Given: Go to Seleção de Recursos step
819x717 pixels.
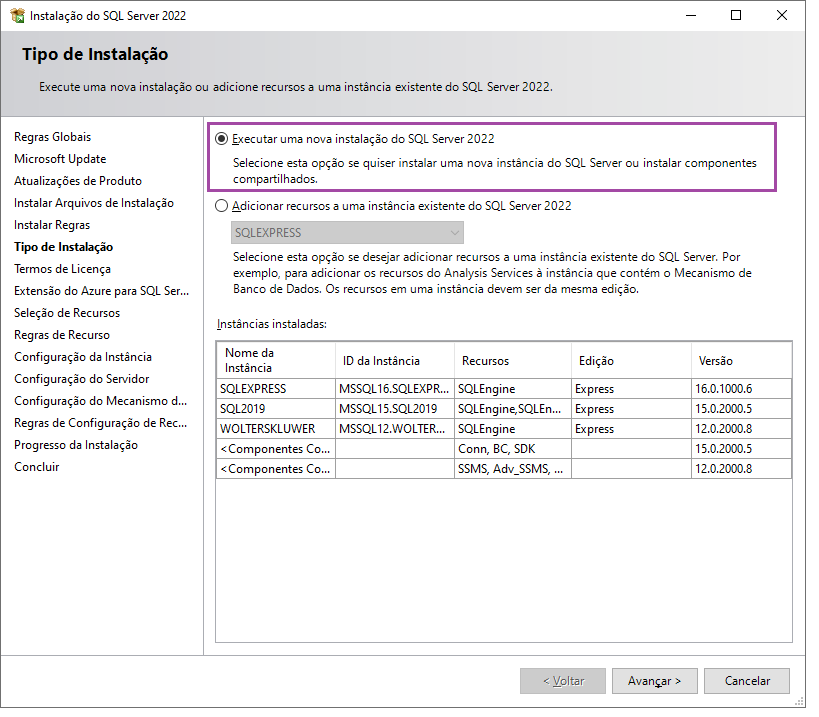Looking at the screenshot, I should 67,313.
